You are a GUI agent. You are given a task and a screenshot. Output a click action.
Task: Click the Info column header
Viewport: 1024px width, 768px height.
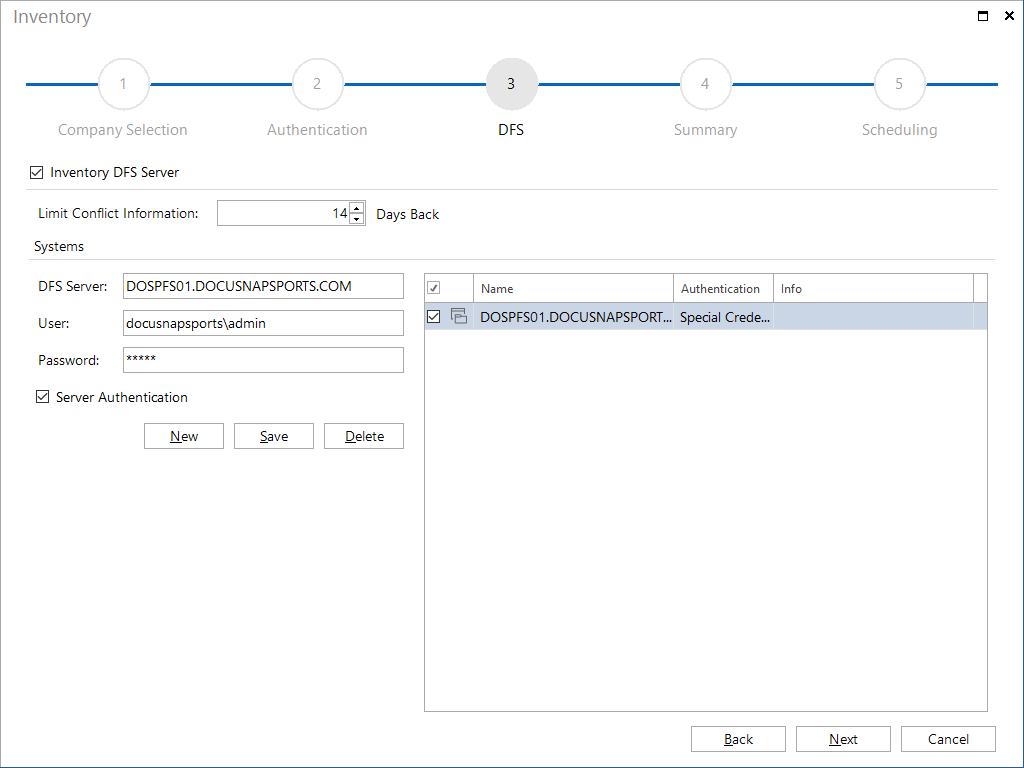click(x=873, y=288)
